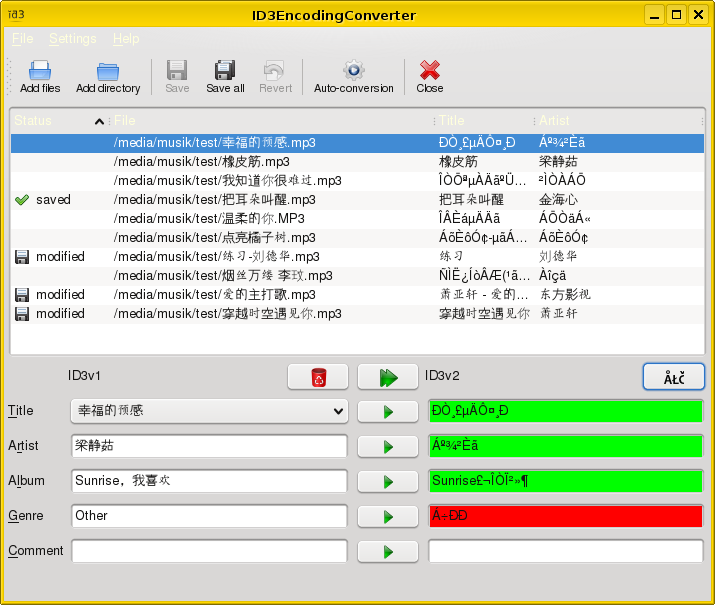This screenshot has width=715, height=605.
Task: Select the file 温柔的你.MP3 row
Action: tap(358, 219)
